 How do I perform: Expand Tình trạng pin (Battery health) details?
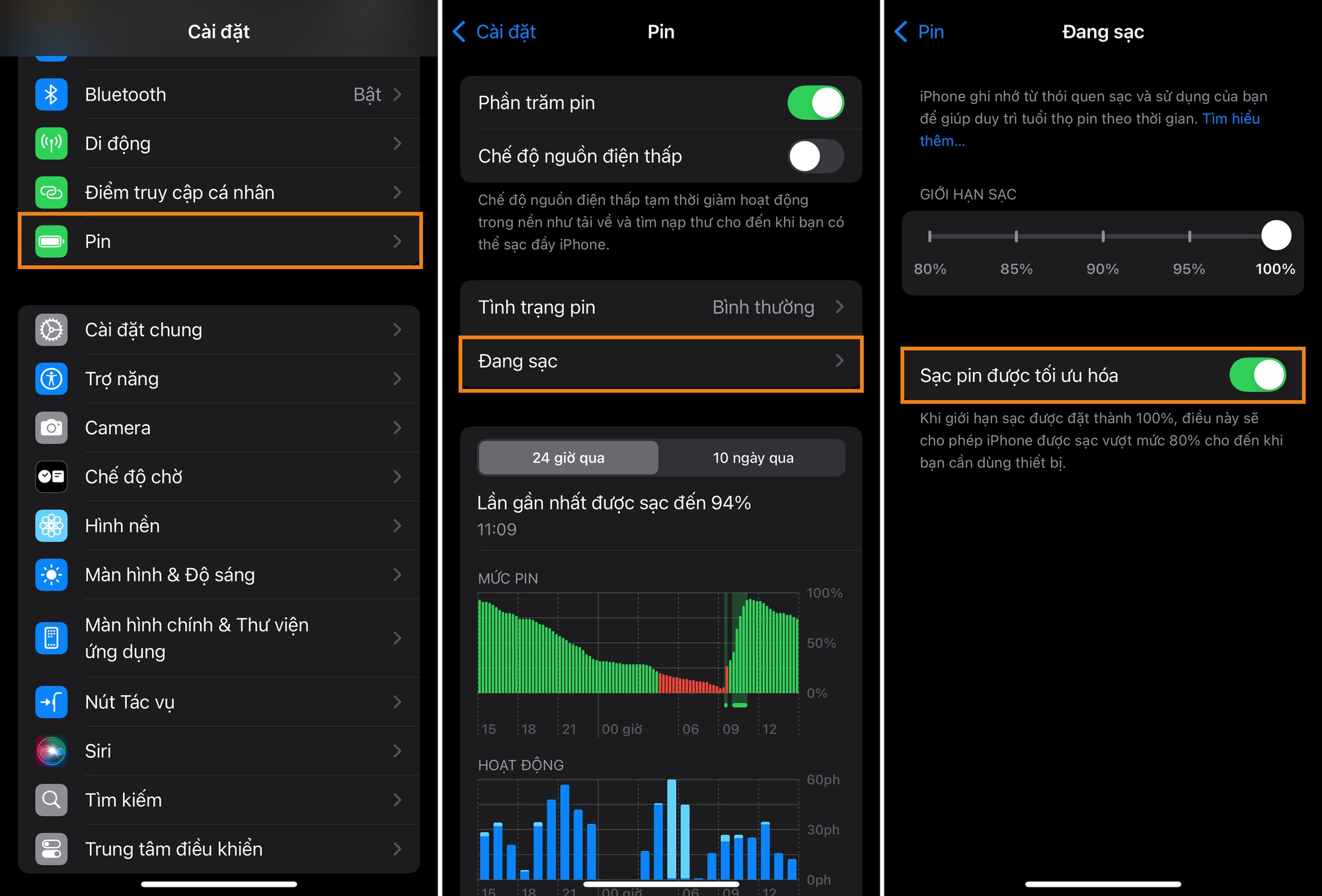(661, 308)
